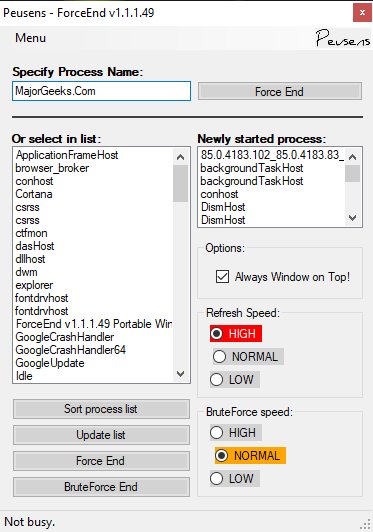
Task: Click the Specify Process Name text field
Action: tap(101, 91)
